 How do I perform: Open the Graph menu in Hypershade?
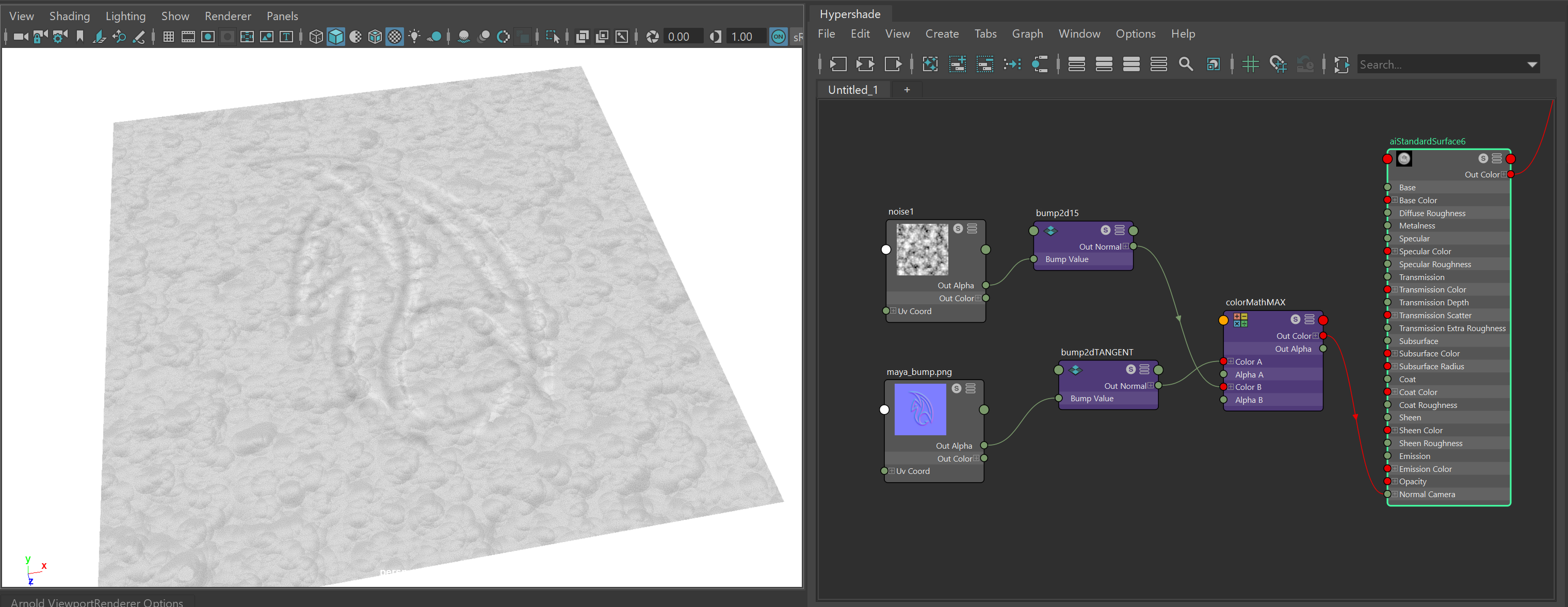1027,34
